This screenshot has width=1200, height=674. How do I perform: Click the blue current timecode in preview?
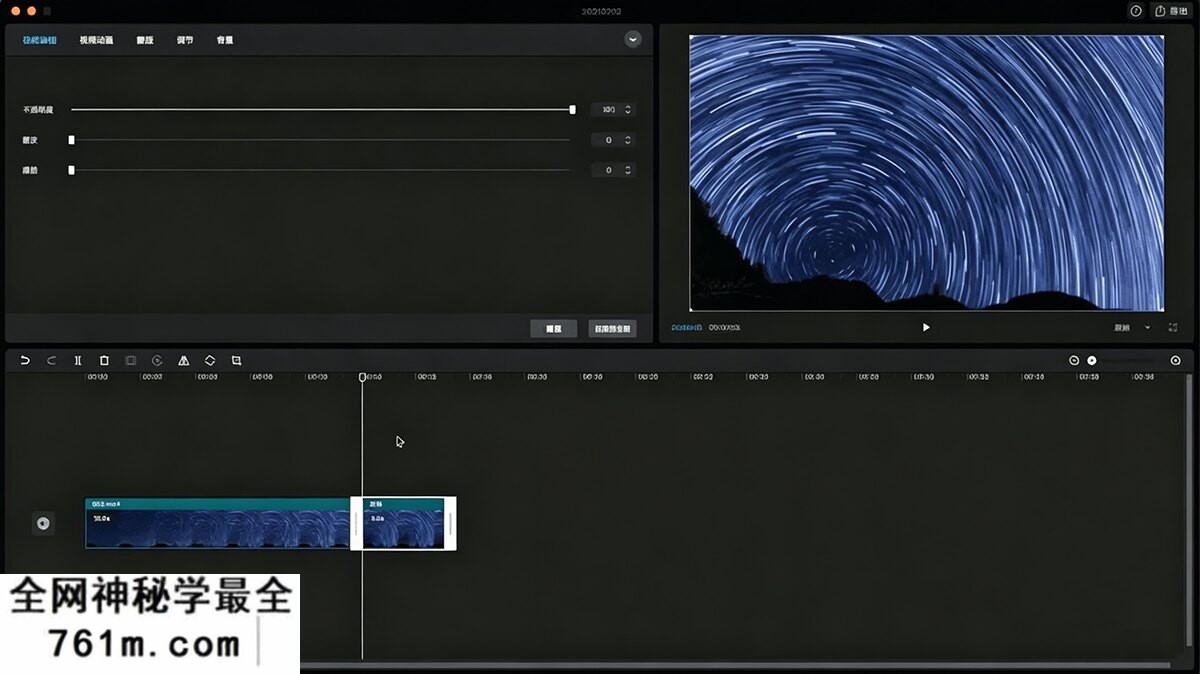686,327
